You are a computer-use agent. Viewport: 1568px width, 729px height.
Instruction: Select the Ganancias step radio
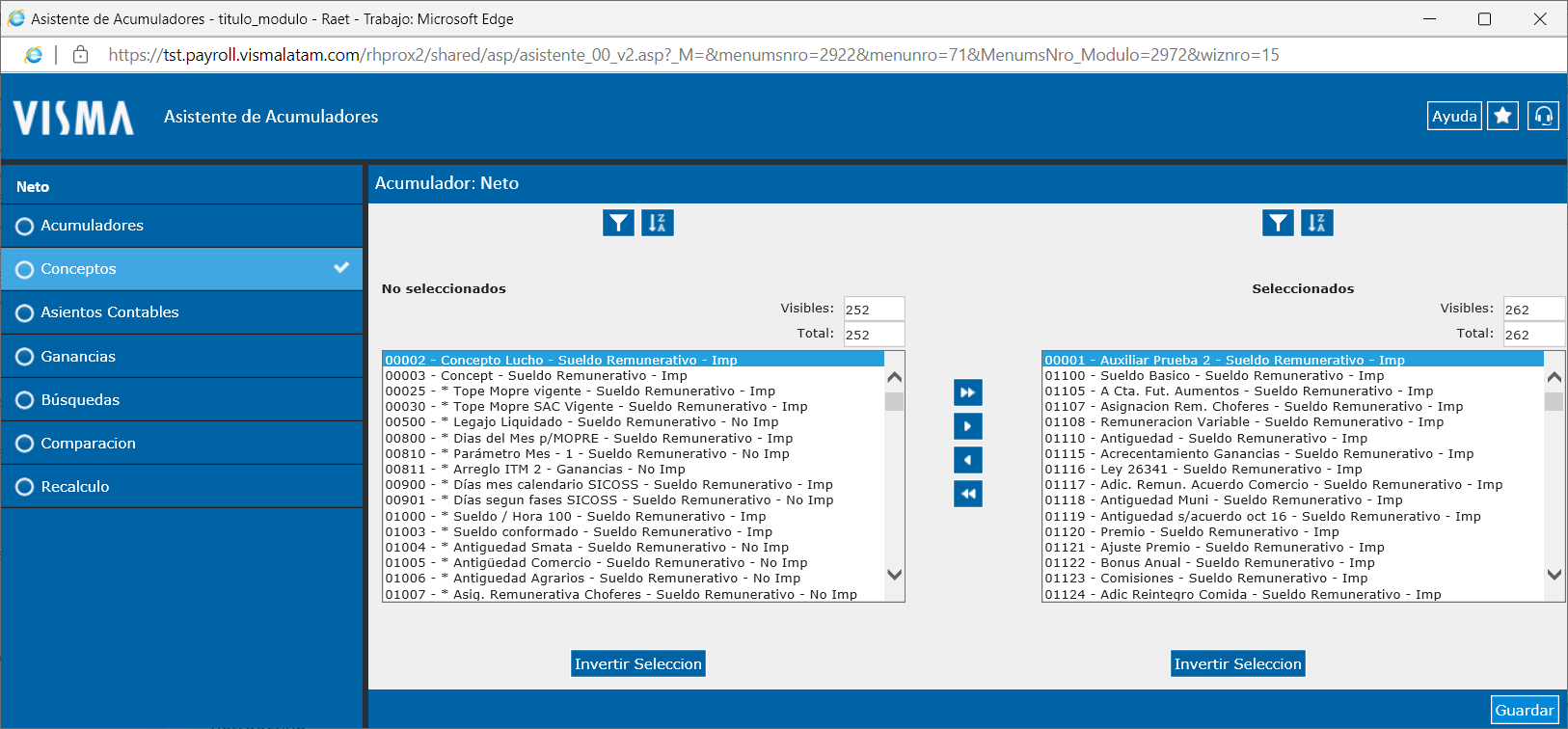click(x=25, y=357)
